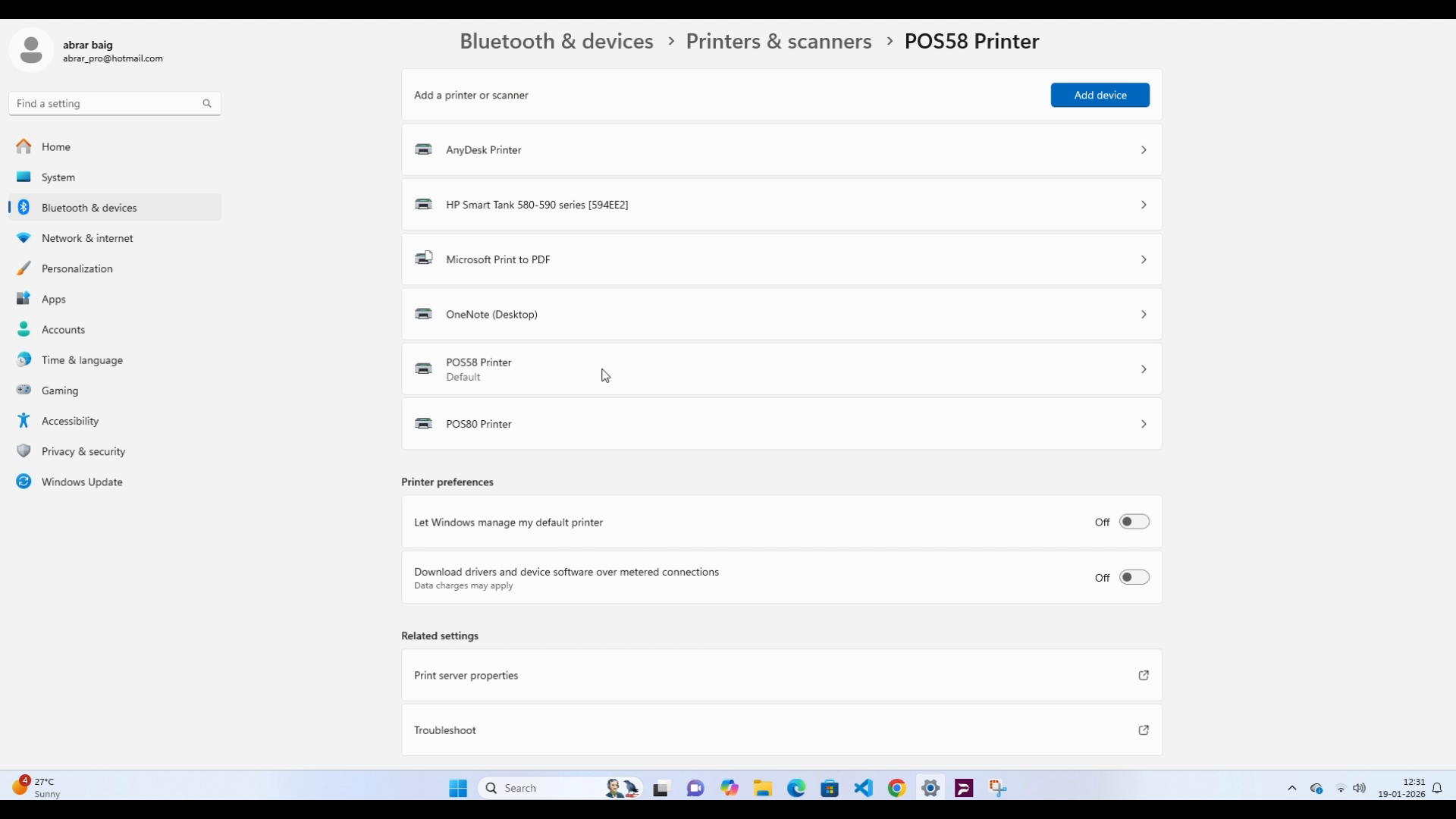The image size is (1456, 819).
Task: Toggle Let Windows manage my default printer
Action: pos(1134,522)
